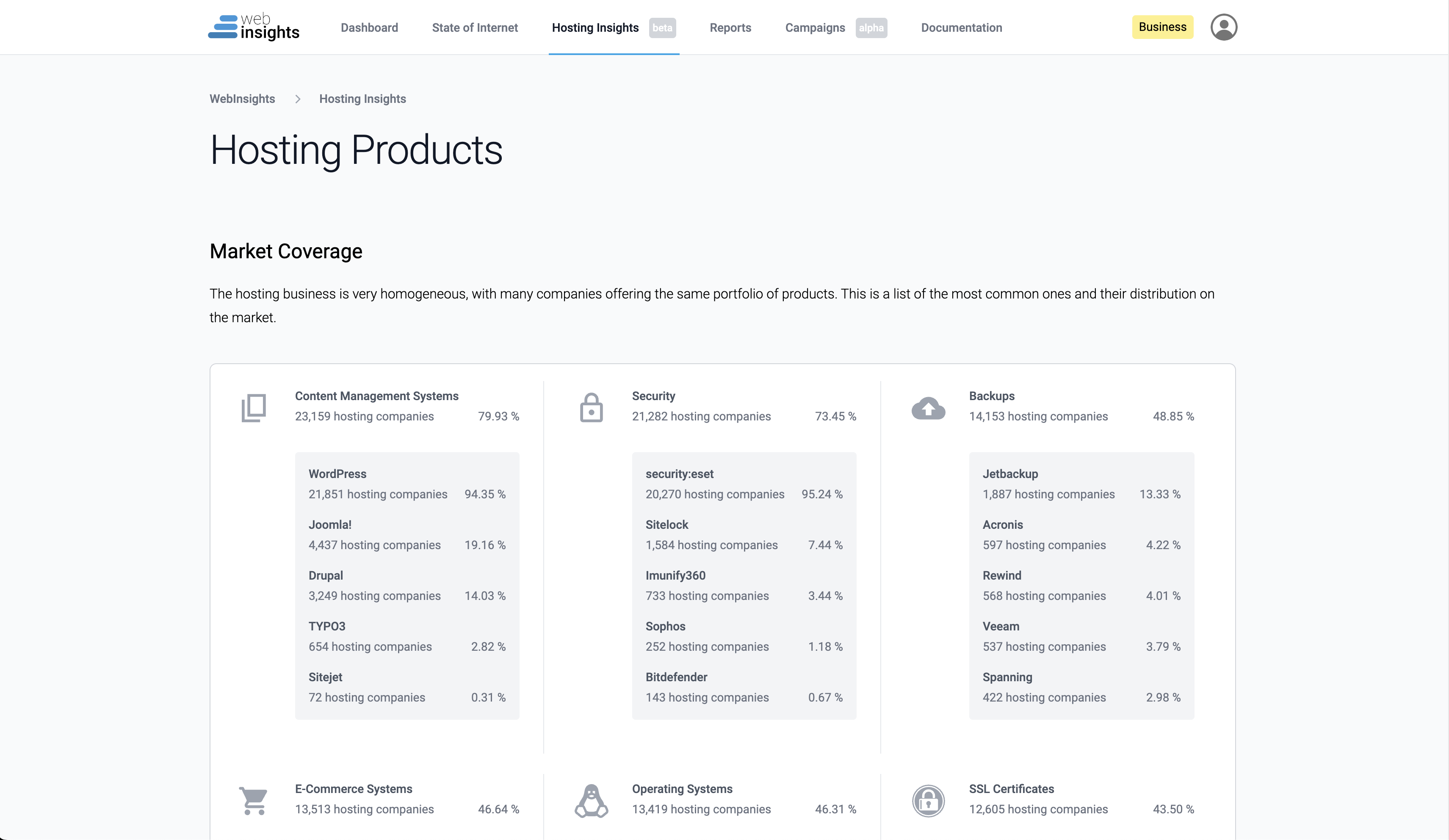1449x840 pixels.
Task: Click the Content Management Systems pages icon
Action: [x=254, y=408]
